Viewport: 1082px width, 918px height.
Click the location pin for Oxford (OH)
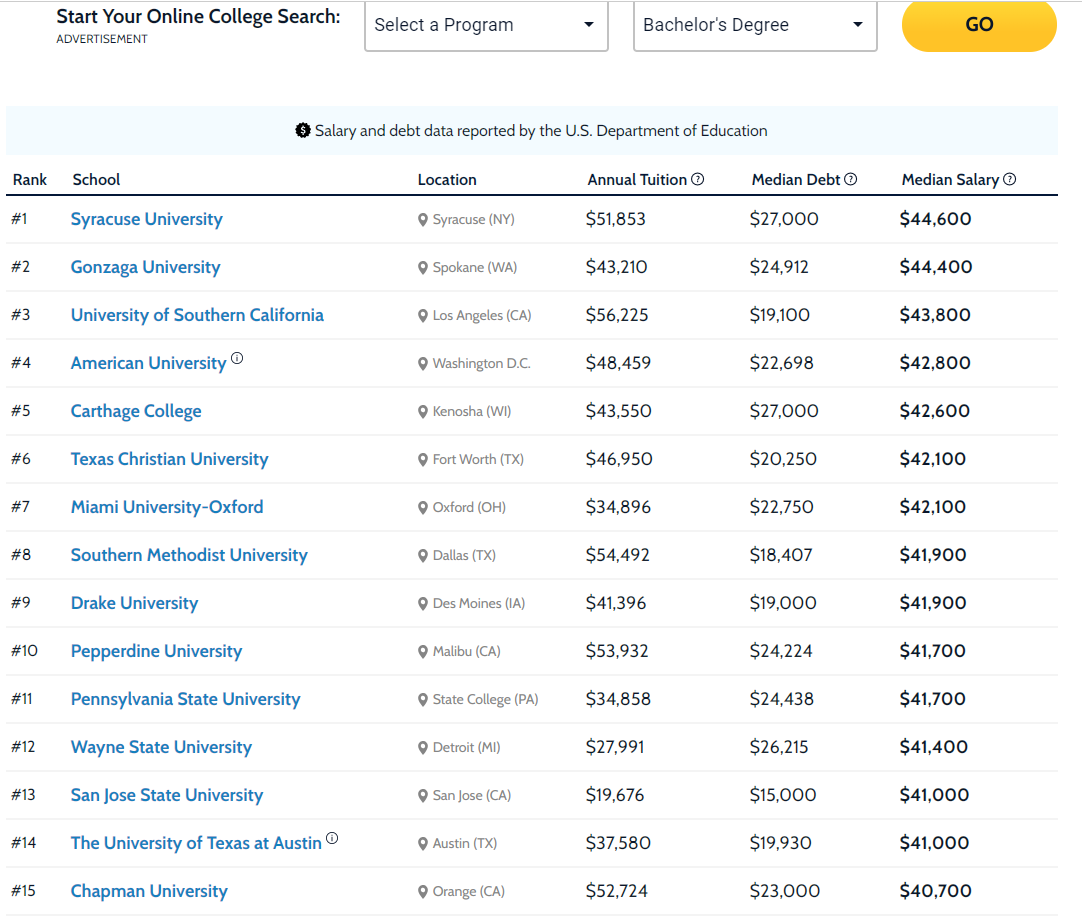pos(423,508)
